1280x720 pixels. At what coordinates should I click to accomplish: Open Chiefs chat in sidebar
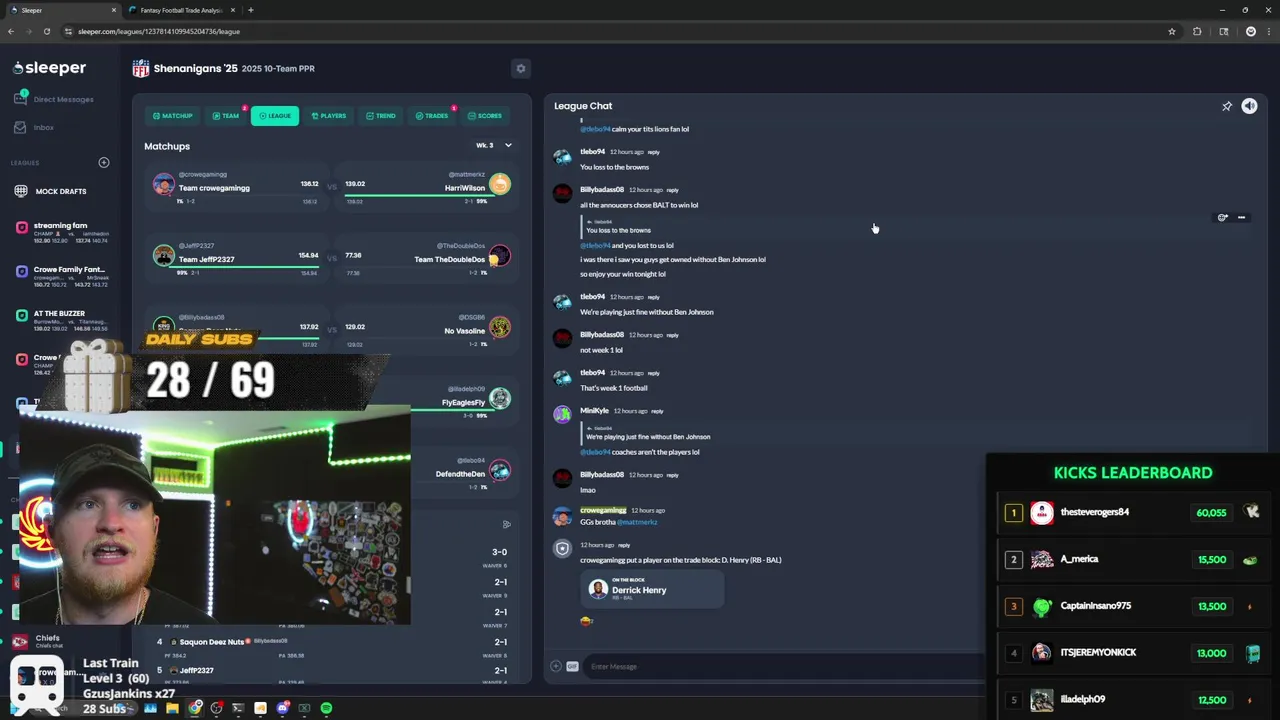(47, 641)
